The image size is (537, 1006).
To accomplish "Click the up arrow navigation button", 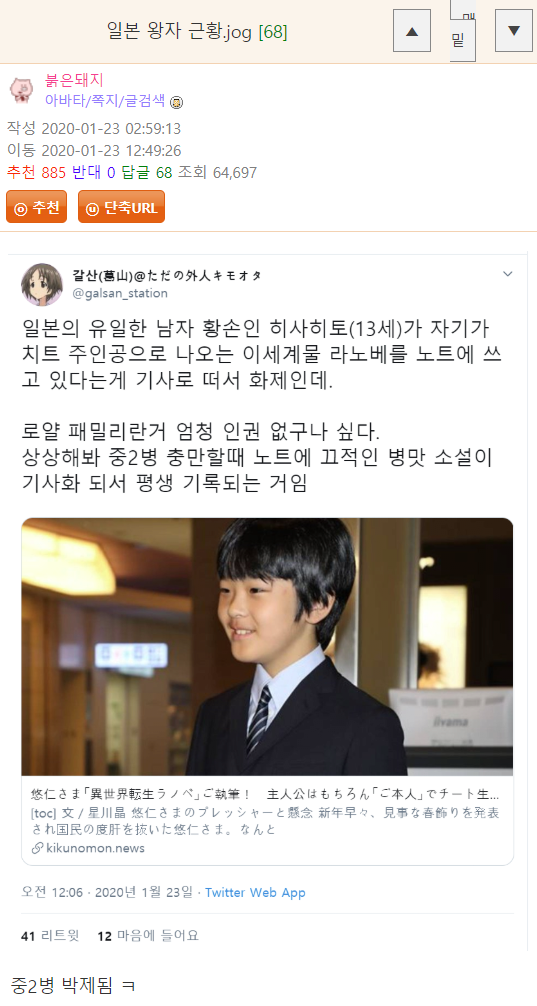I will pyautogui.click(x=412, y=31).
